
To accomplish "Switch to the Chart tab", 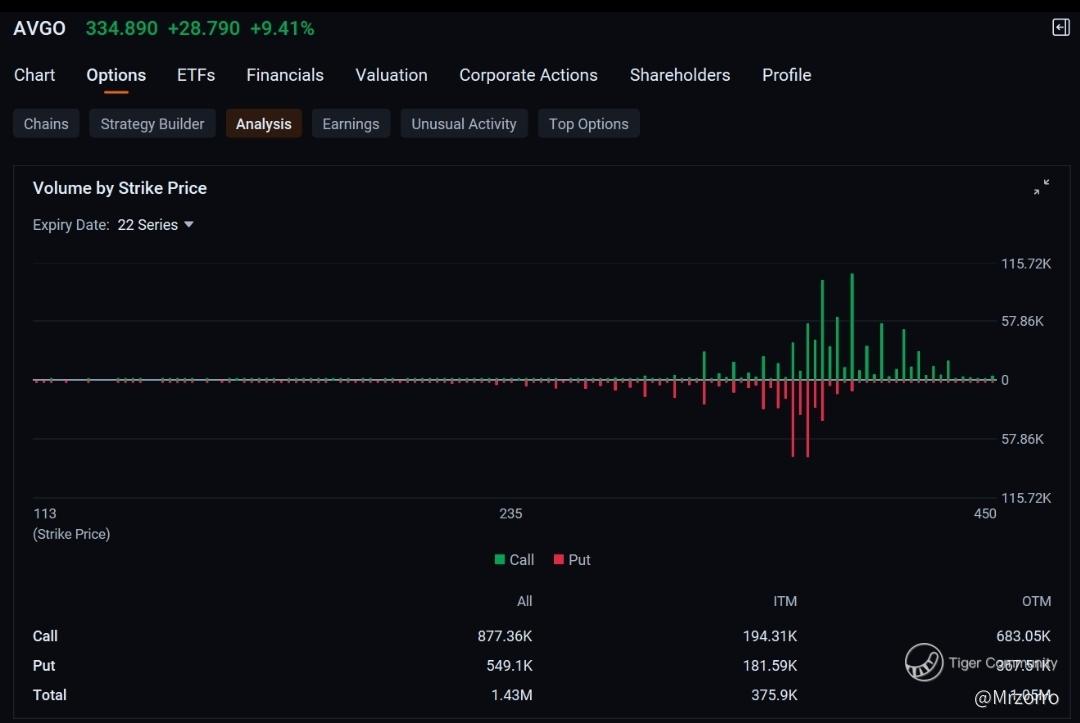I will [35, 75].
